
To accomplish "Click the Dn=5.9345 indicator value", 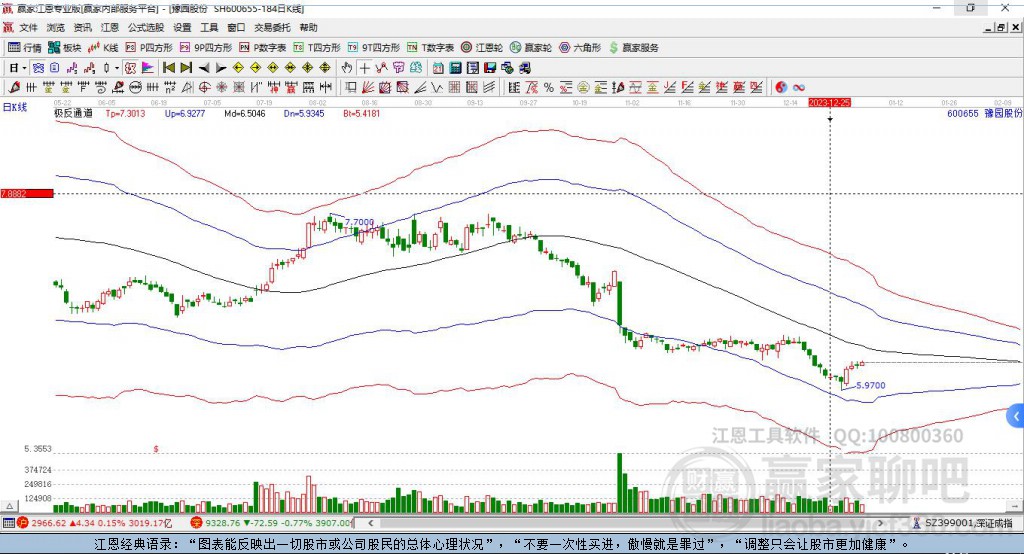I will 304,113.
